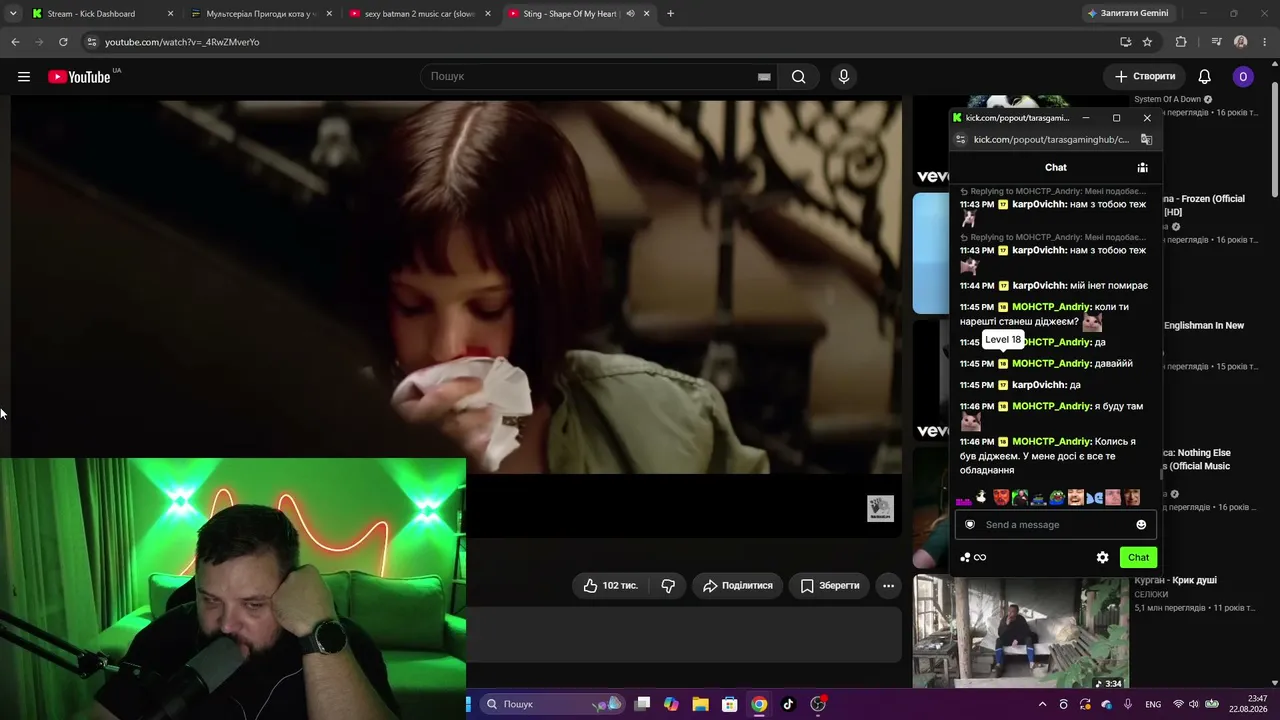Focus the Send a message chat input
Image resolution: width=1280 pixels, height=720 pixels.
coord(1055,525)
